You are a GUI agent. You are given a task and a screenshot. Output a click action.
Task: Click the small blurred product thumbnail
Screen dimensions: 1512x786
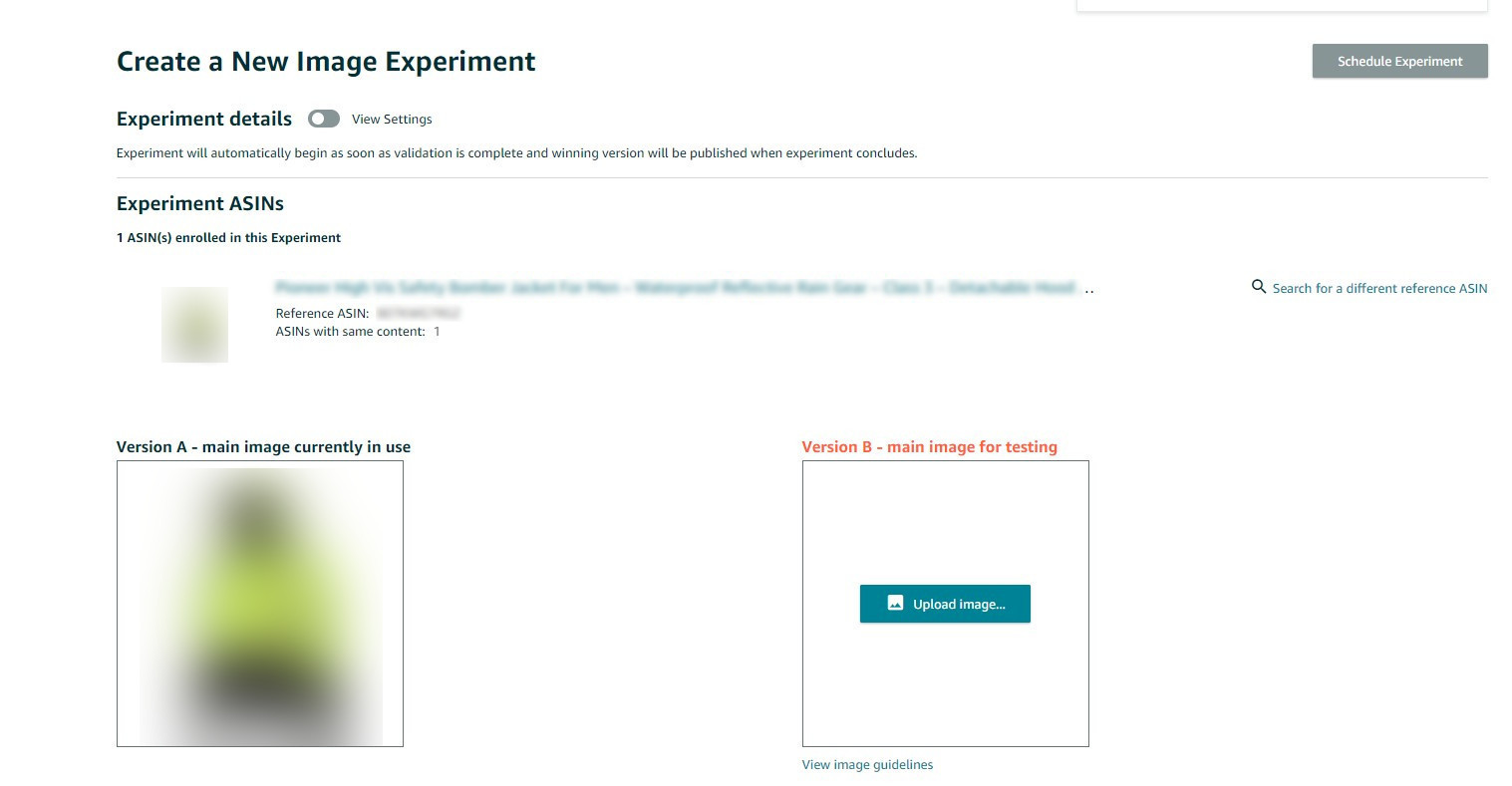point(195,324)
